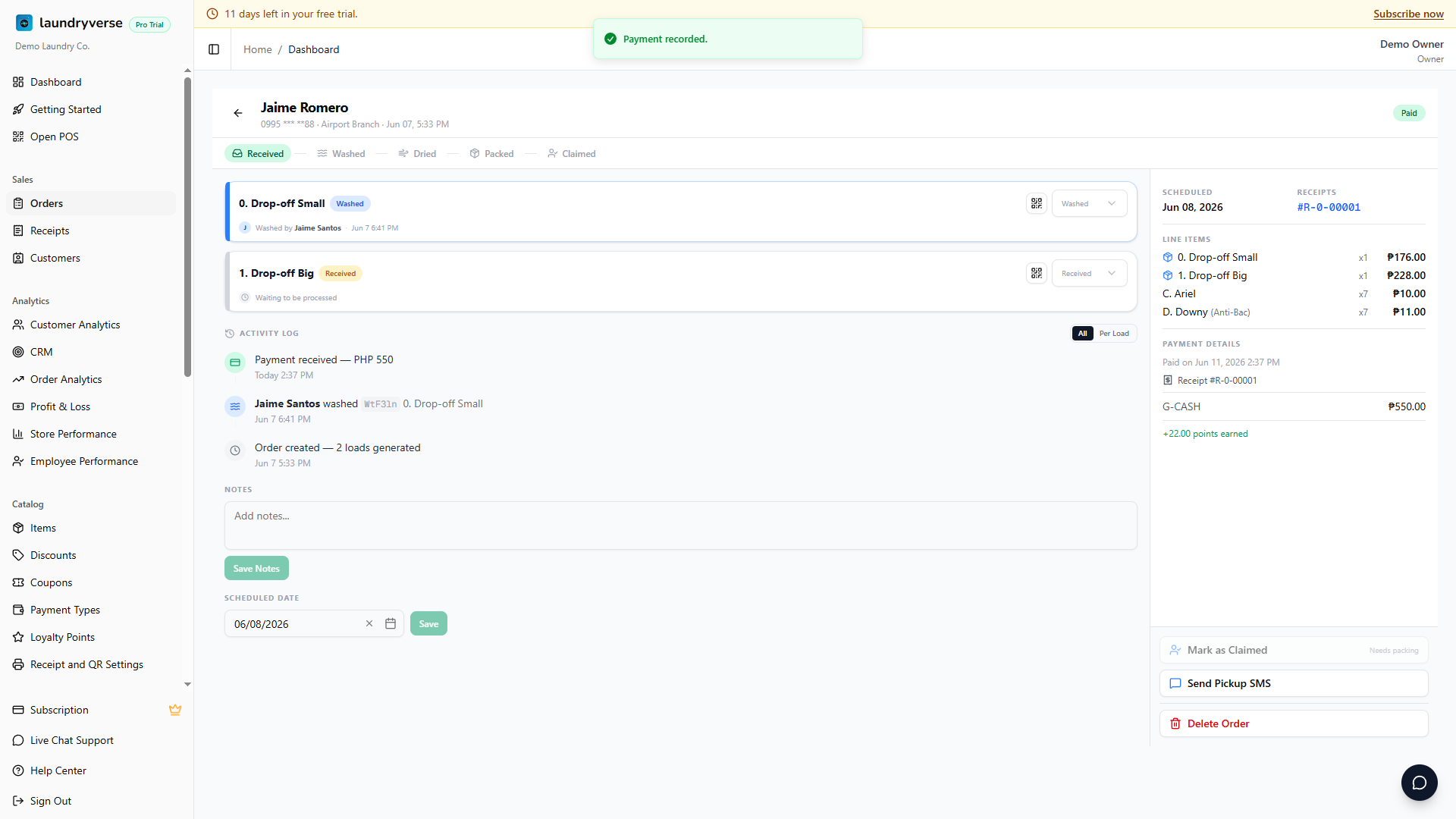Open Receipts in the sidebar
The width and height of the screenshot is (1456, 819).
pos(91,231)
